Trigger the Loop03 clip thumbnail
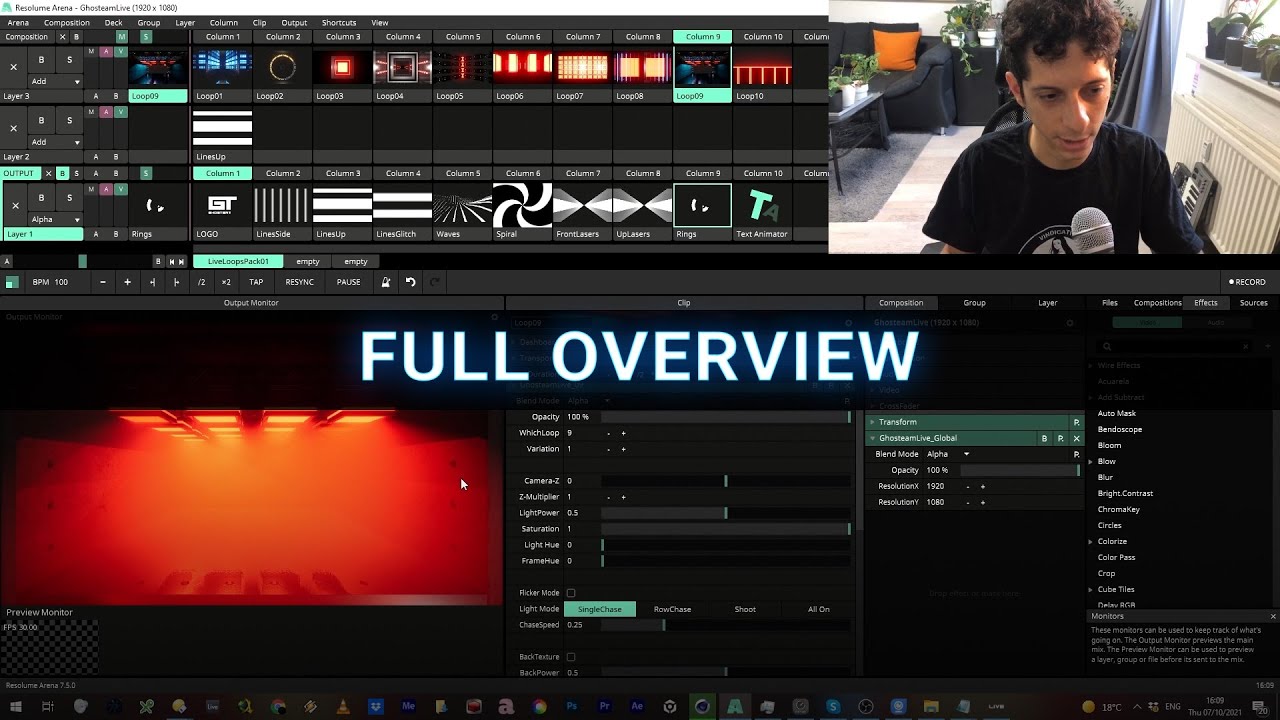The width and height of the screenshot is (1280, 720). click(342, 67)
